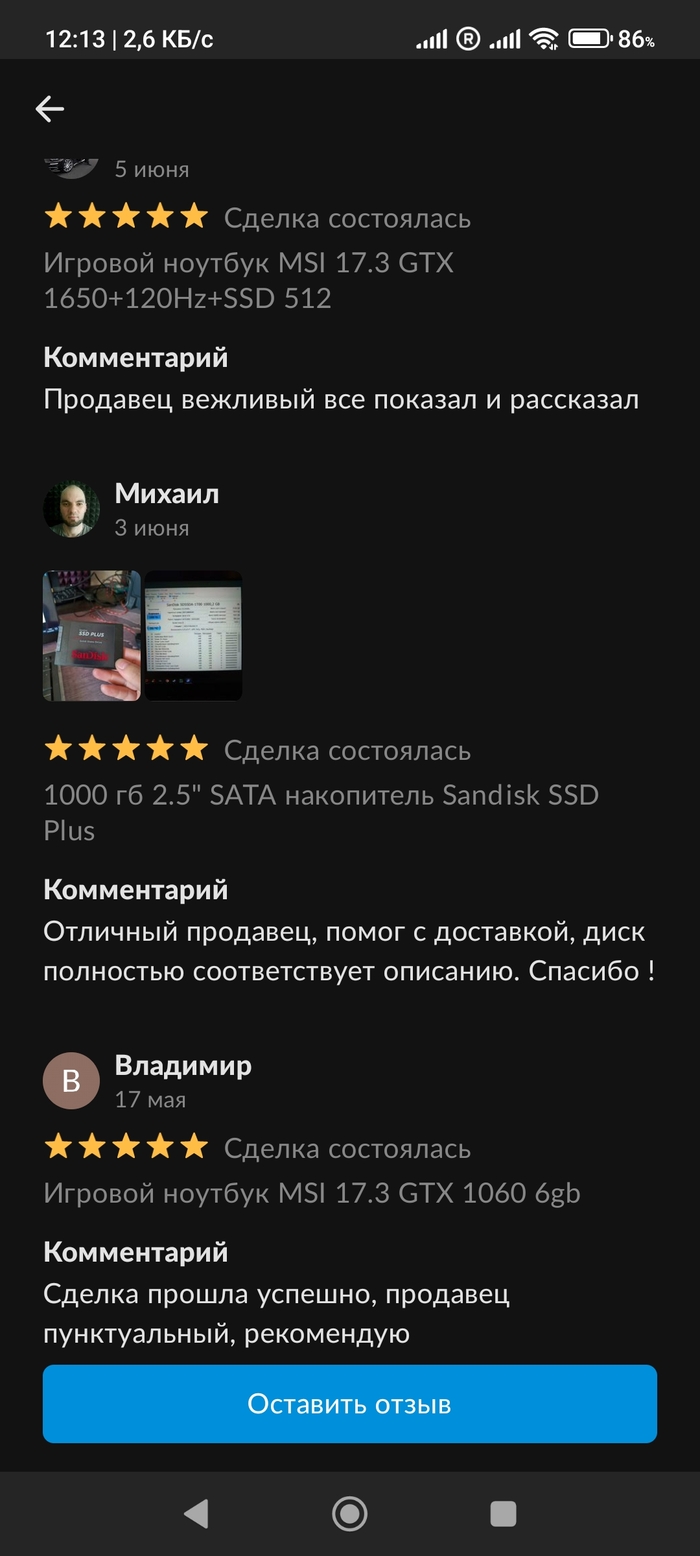Tap the reviewer name Михаил
Viewport: 700px width, 1556px height.
point(167,494)
